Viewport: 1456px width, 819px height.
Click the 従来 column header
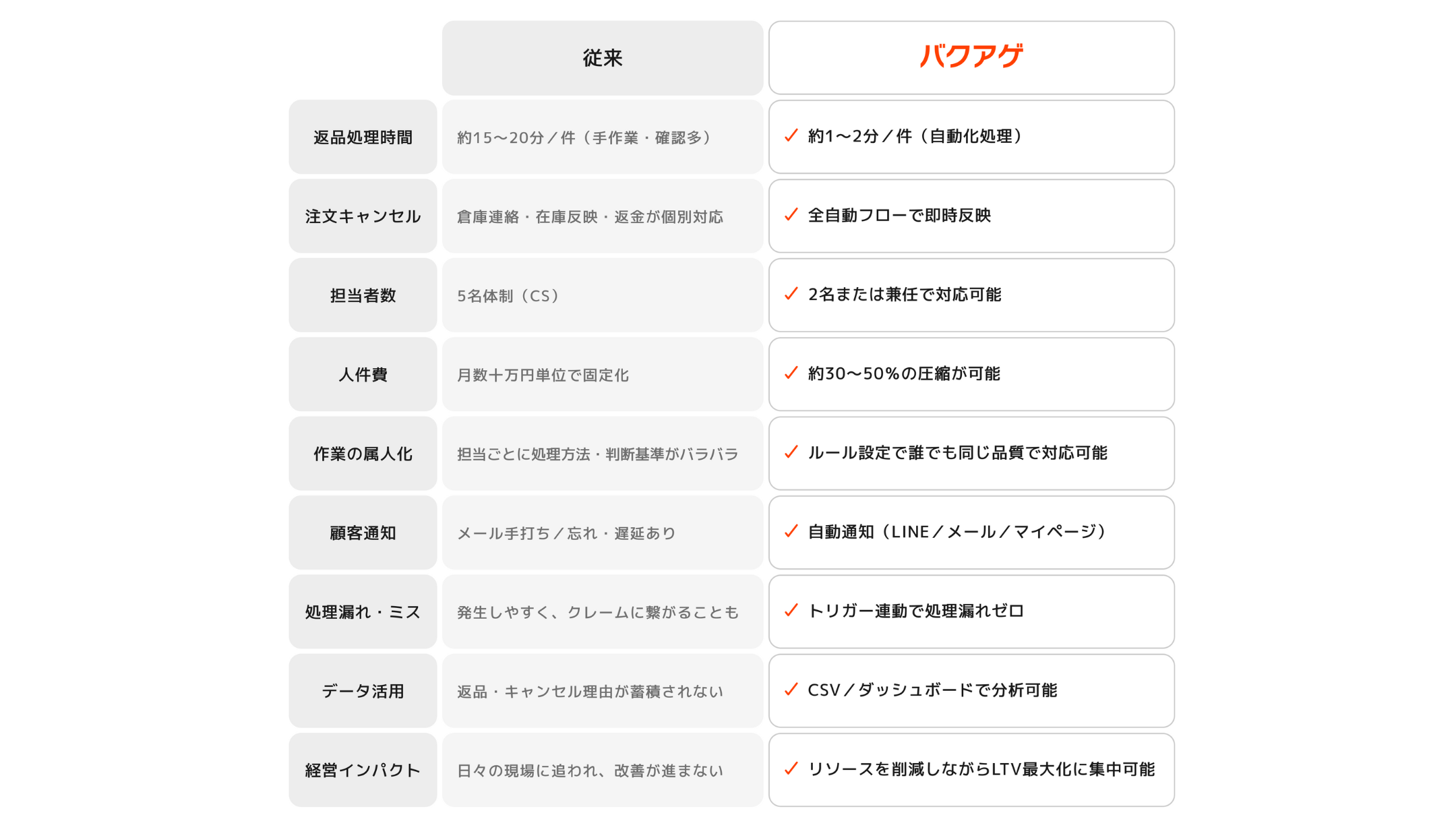[602, 58]
